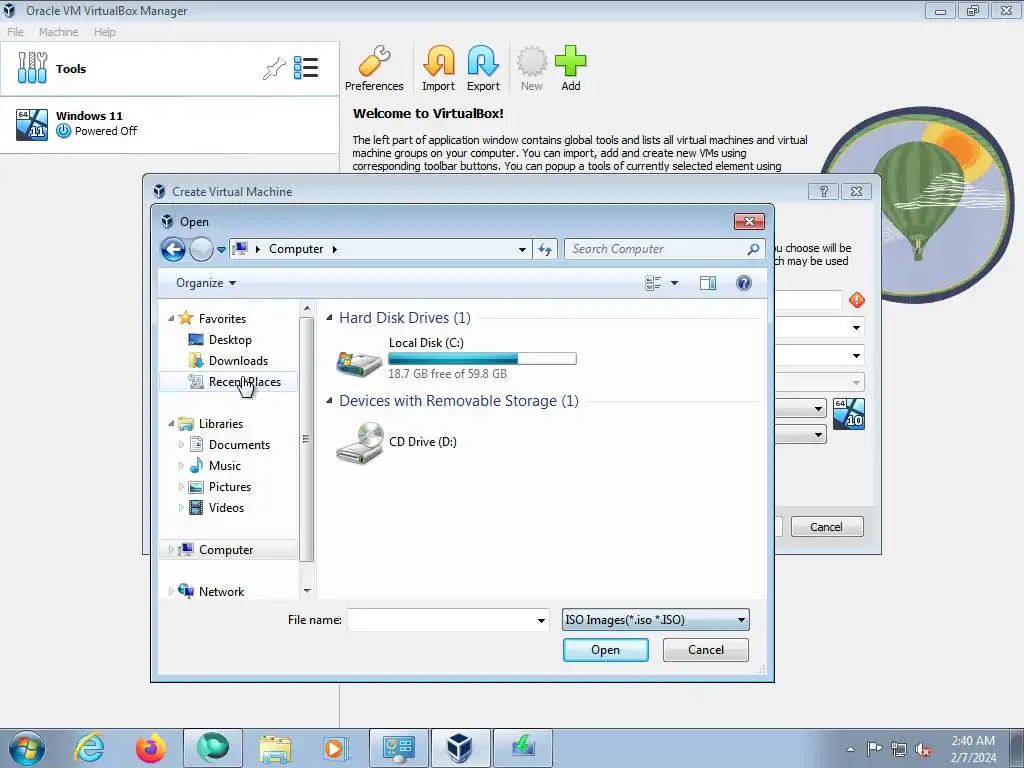1024x768 pixels.
Task: Open the Machine menu
Action: [58, 32]
